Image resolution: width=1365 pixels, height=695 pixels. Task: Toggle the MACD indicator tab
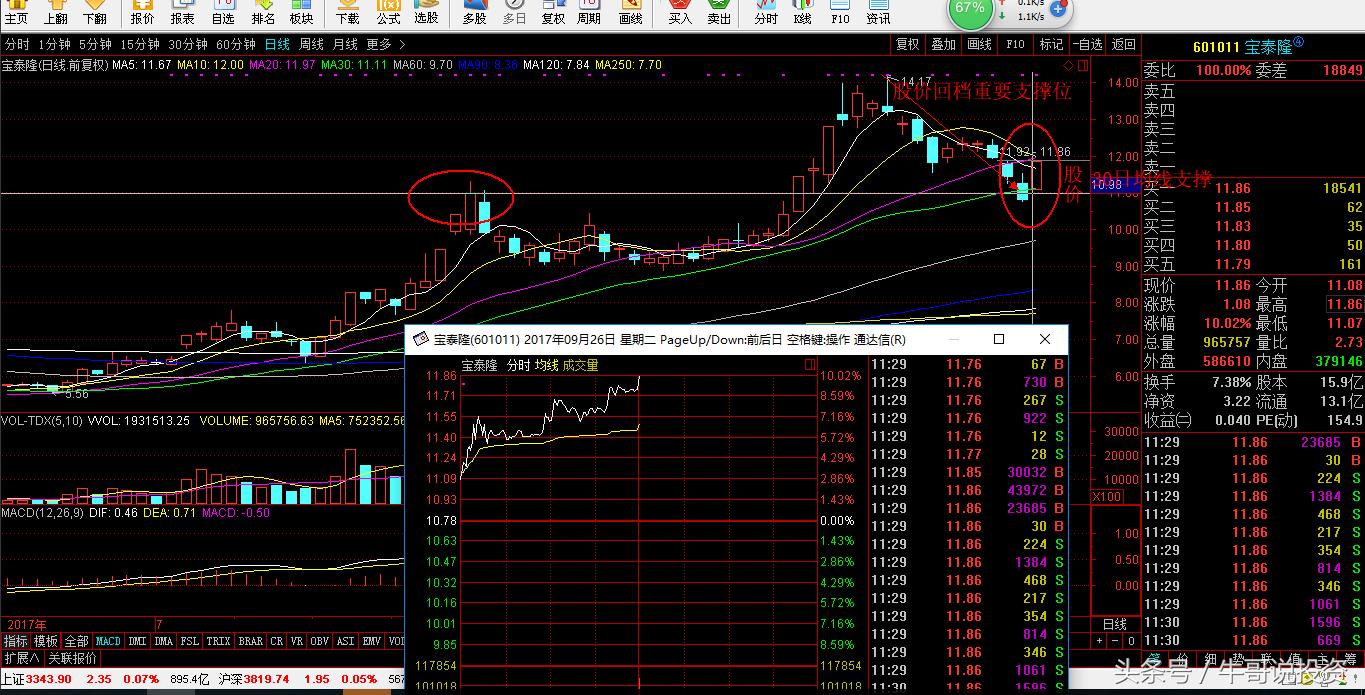[108, 641]
